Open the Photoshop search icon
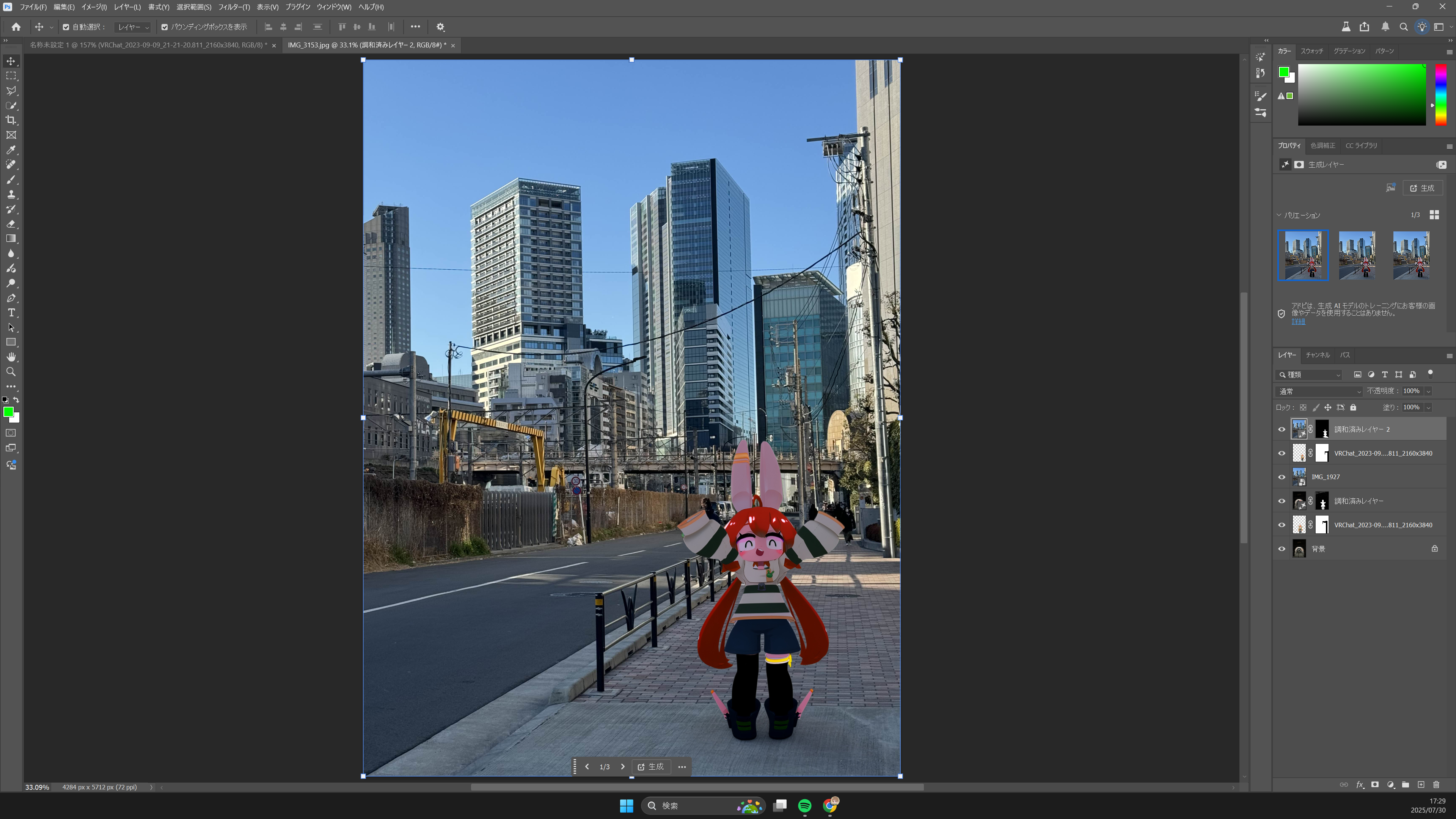This screenshot has width=1456, height=819. click(x=1403, y=27)
